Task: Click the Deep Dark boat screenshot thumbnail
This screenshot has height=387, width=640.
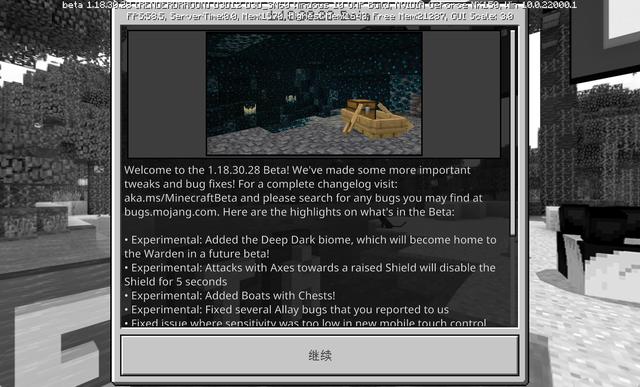Action: (x=314, y=94)
